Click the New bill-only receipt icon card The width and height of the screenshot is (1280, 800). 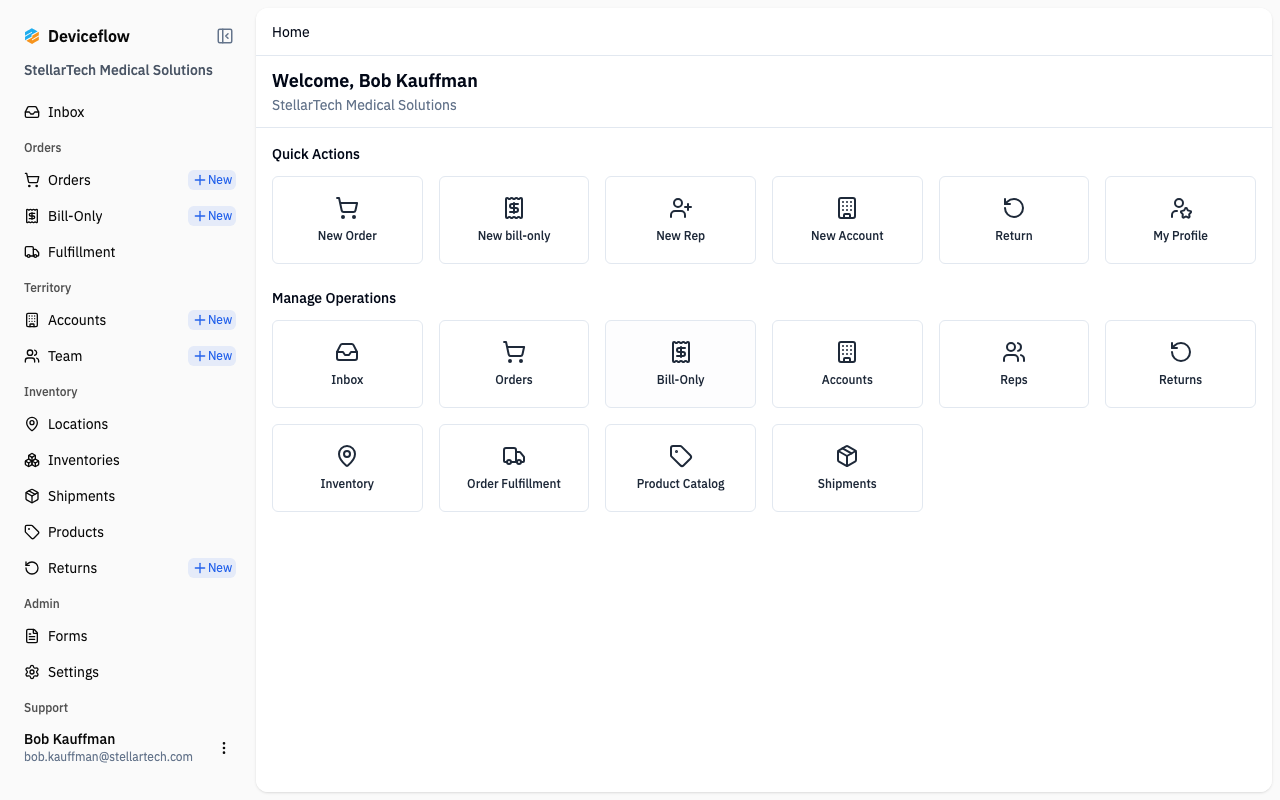514,220
